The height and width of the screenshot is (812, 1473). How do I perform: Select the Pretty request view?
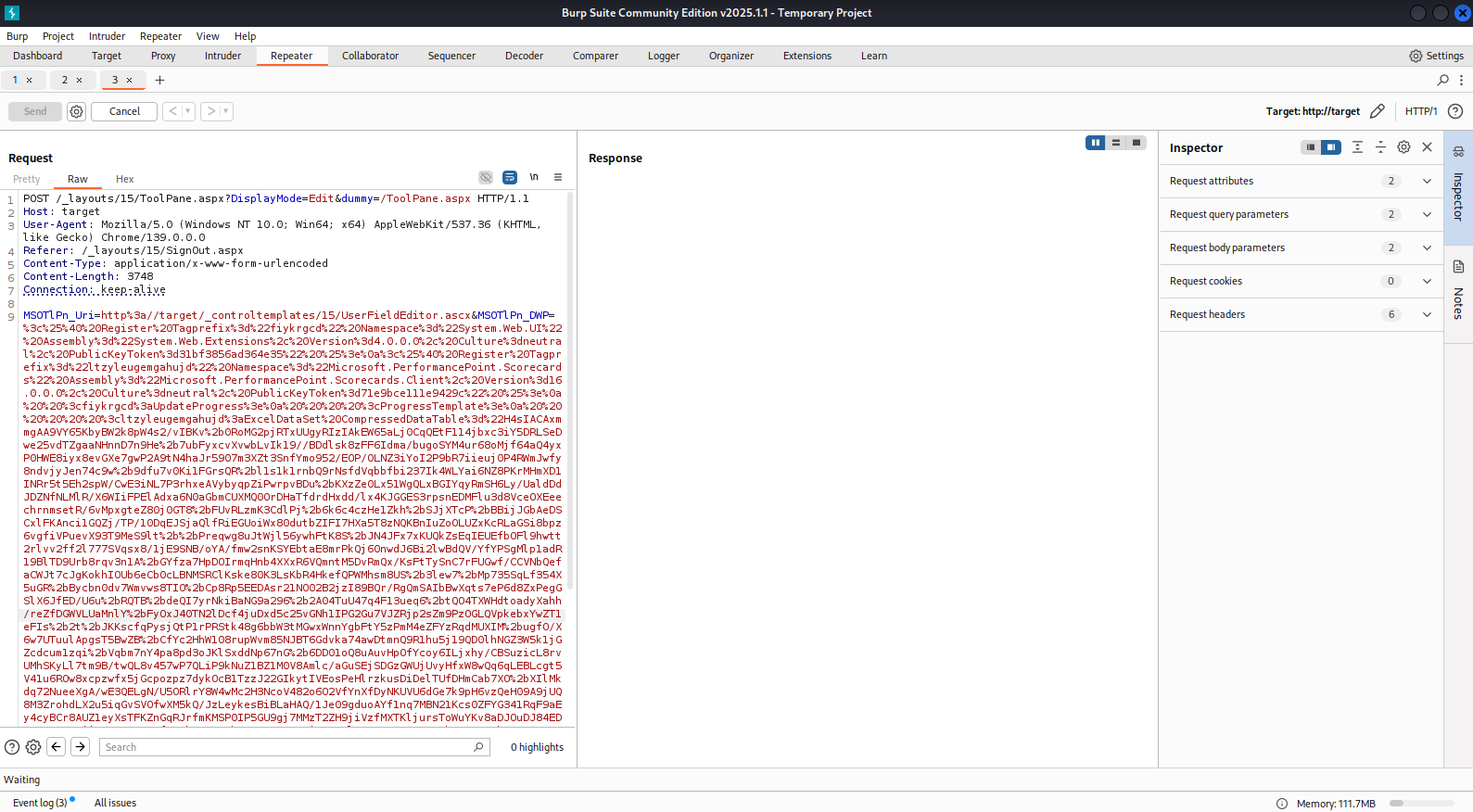27,180
